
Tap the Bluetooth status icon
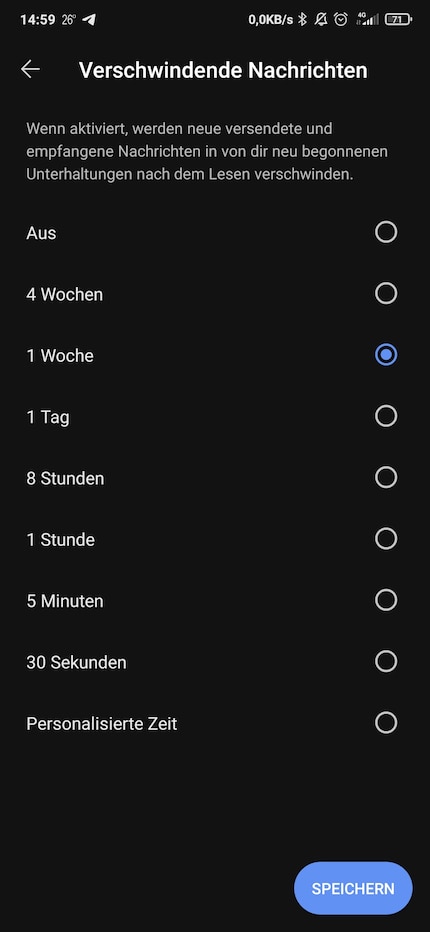pyautogui.click(x=302, y=20)
